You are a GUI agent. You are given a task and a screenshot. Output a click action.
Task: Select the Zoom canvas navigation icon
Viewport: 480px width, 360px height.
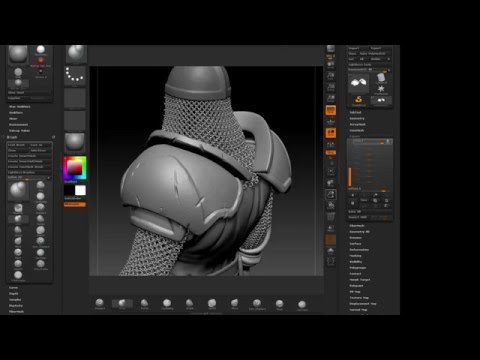pyautogui.click(x=331, y=76)
